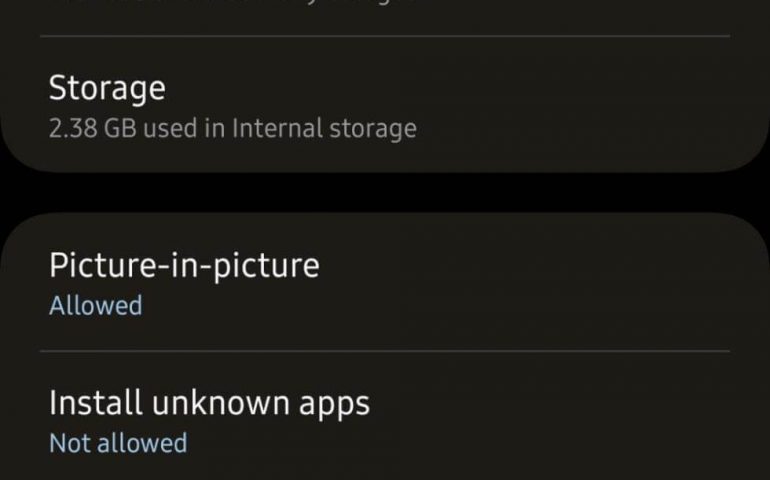The height and width of the screenshot is (480, 770).
Task: Tap the 'Not allowed' status text
Action: 118,443
